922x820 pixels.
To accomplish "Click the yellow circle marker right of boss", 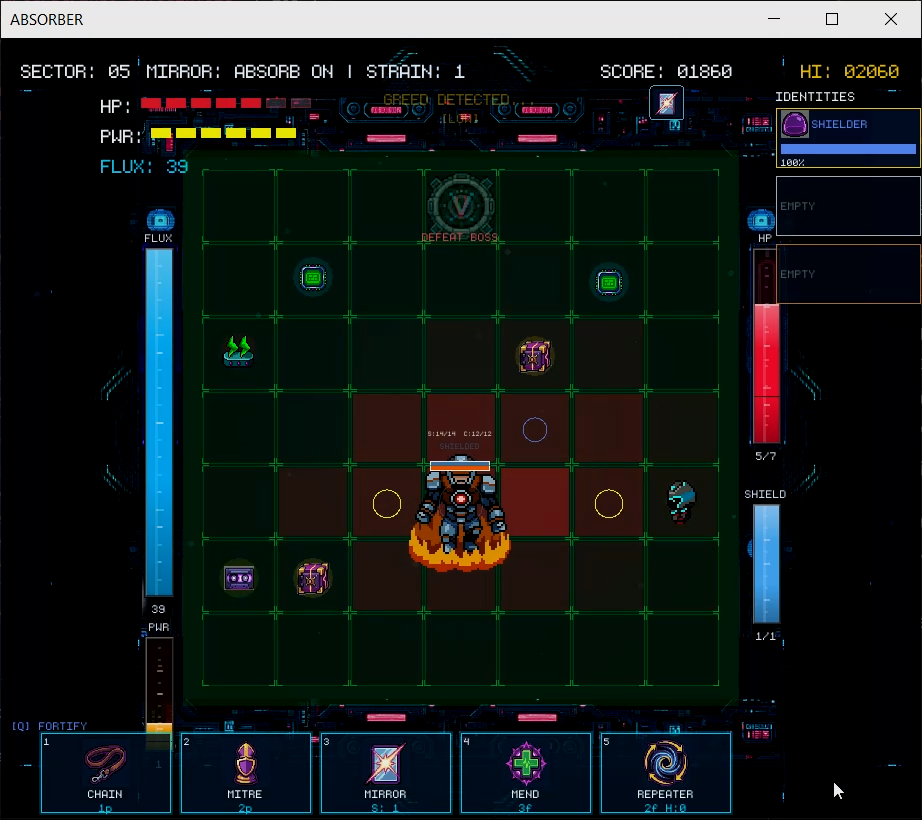I will [609, 504].
